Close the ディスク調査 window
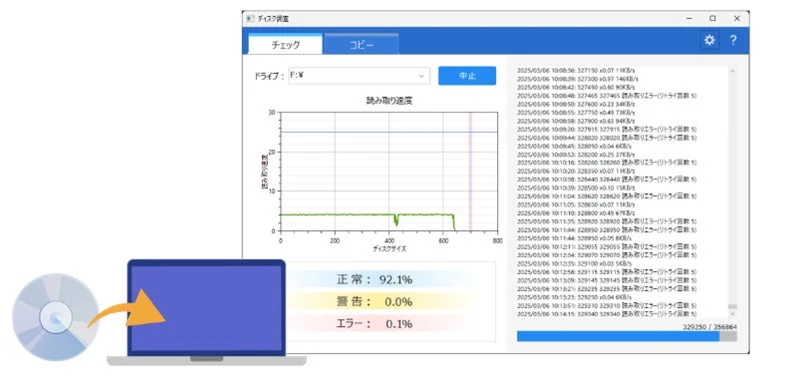 point(737,19)
